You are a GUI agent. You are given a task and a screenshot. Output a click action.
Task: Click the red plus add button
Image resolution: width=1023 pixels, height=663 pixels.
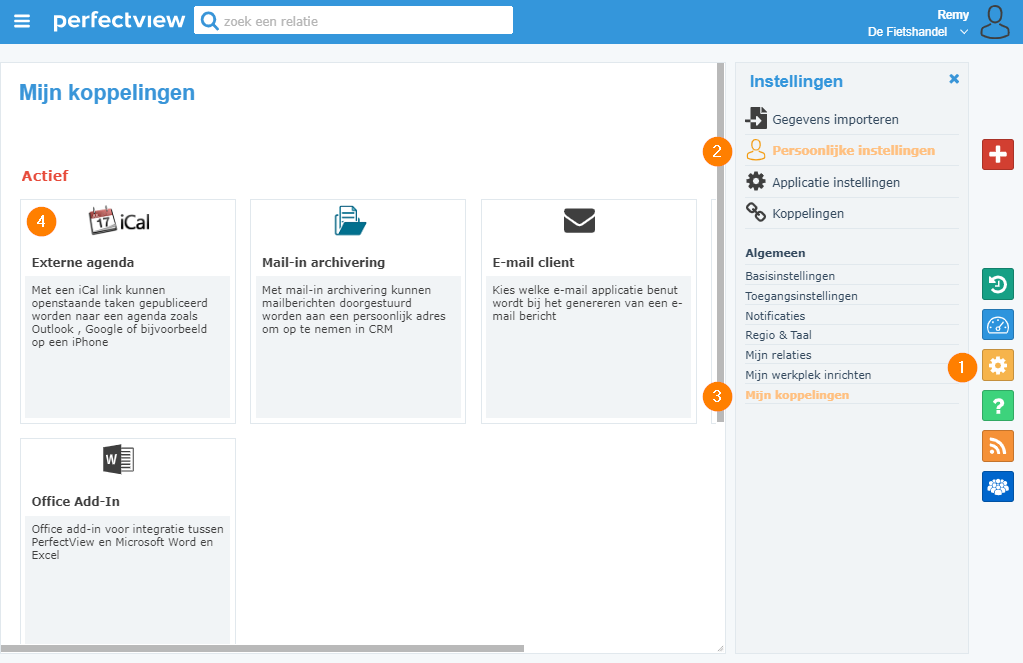(998, 155)
